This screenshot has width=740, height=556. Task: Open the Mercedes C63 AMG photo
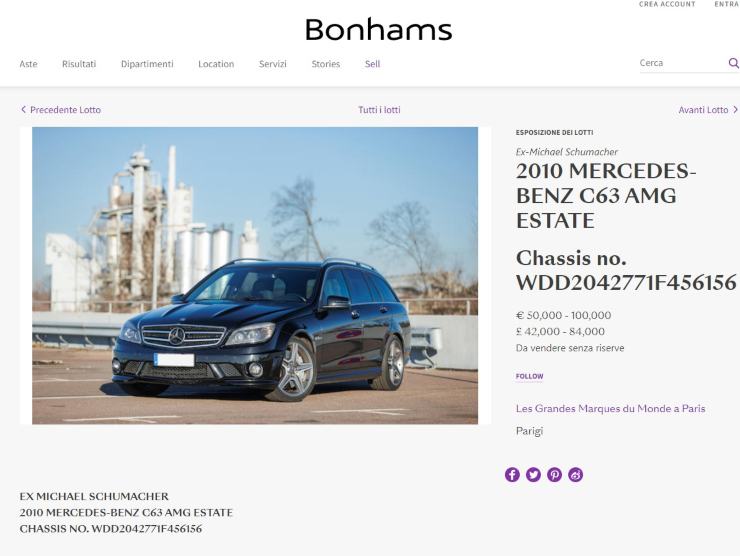(x=255, y=275)
